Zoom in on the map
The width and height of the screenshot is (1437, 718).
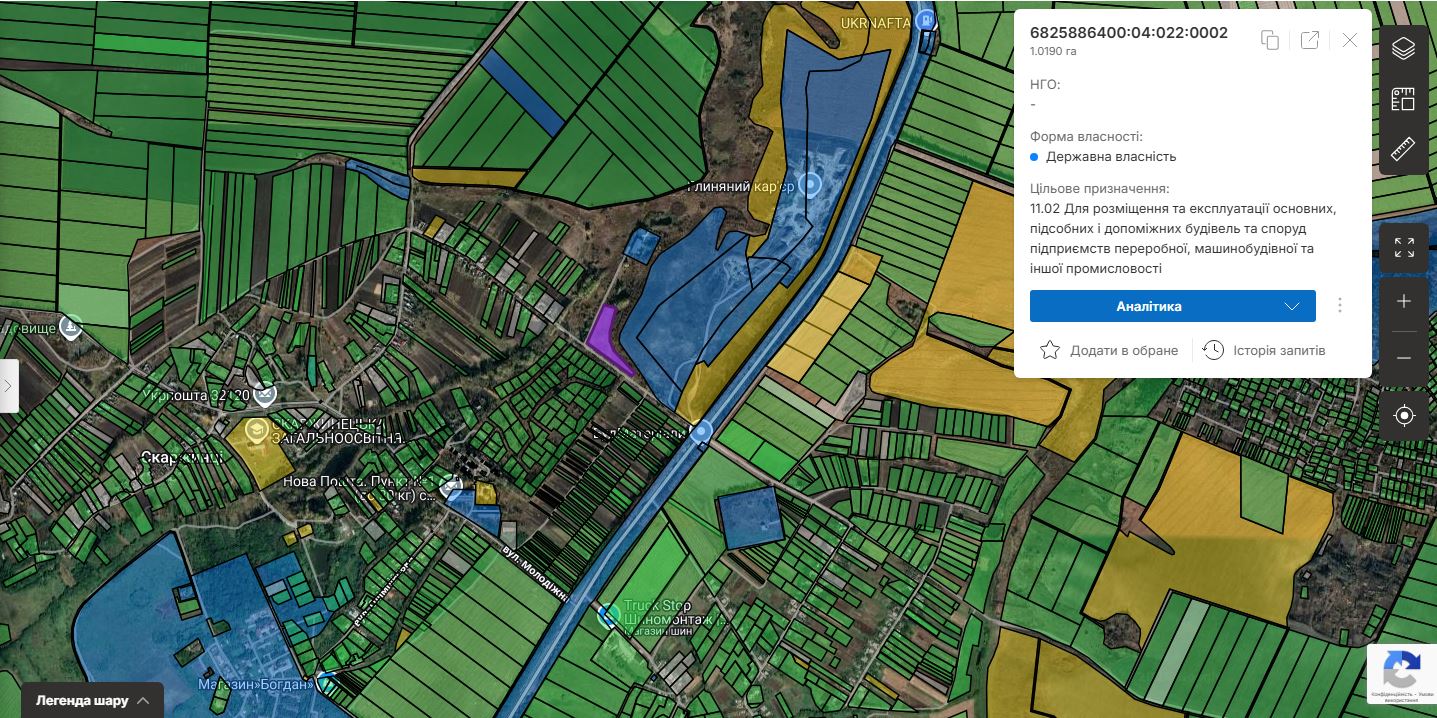coord(1403,302)
